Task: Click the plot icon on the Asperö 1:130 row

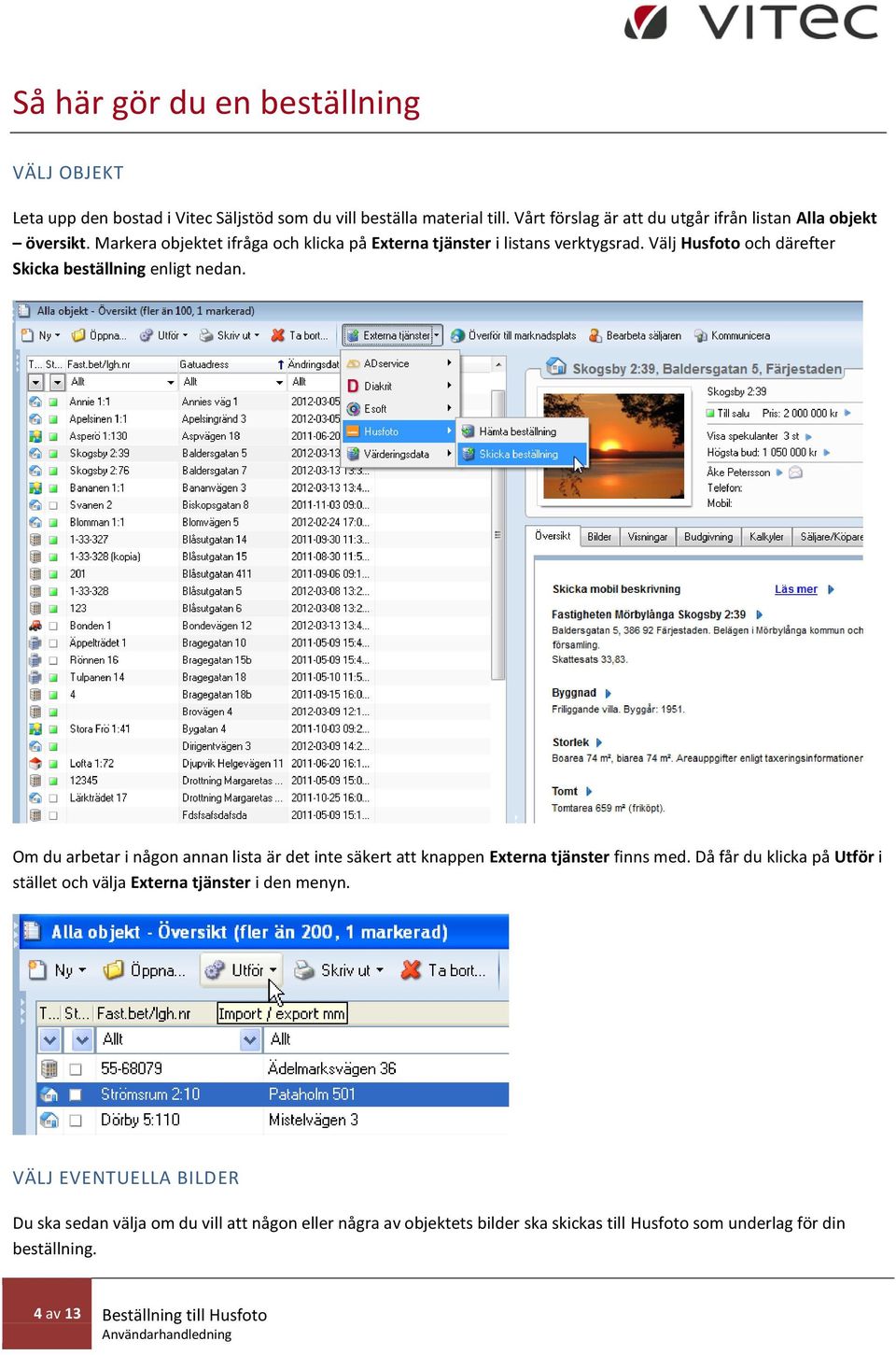Action: click(x=35, y=436)
